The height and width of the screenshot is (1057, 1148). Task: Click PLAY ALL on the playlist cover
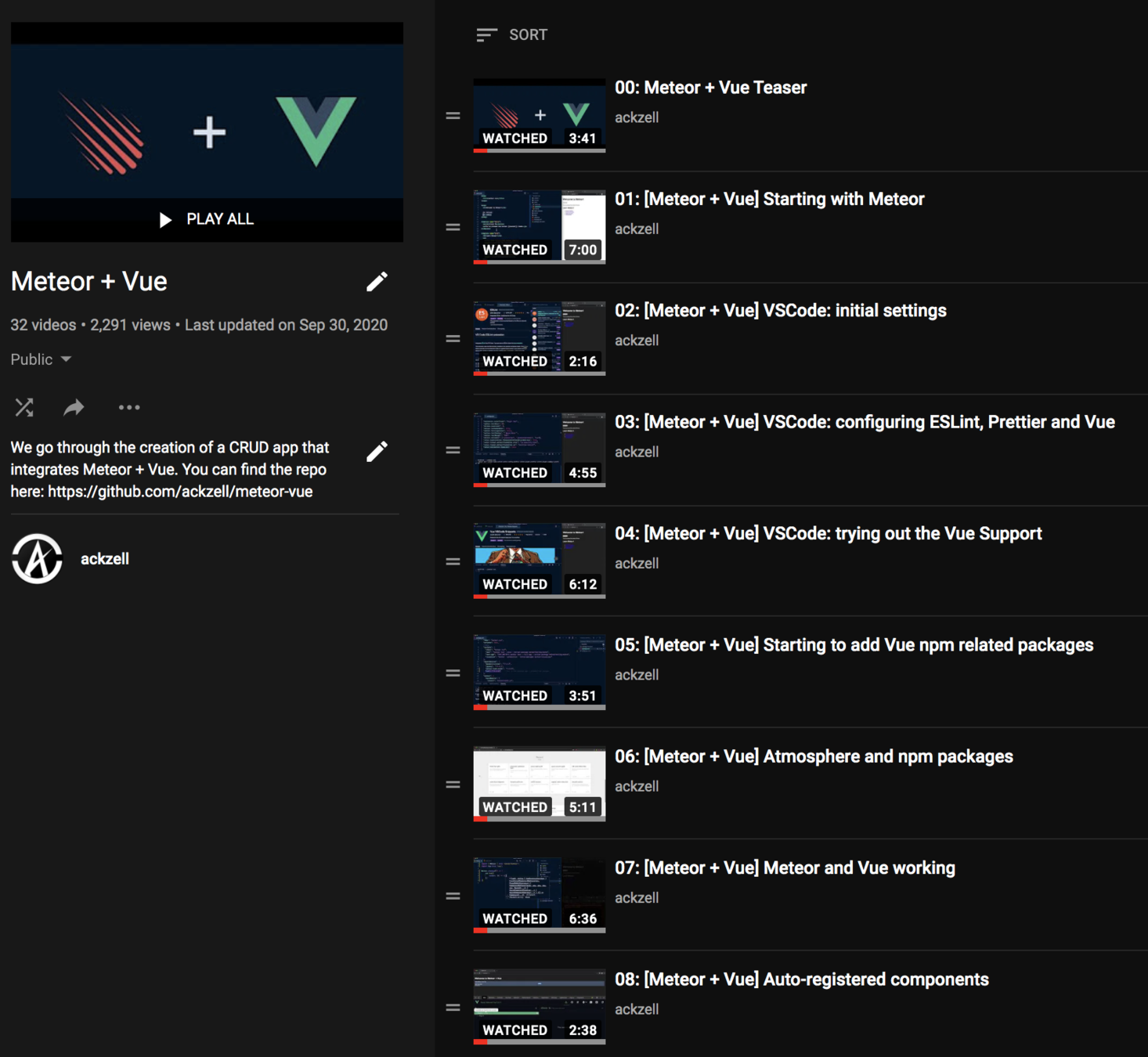tap(207, 219)
